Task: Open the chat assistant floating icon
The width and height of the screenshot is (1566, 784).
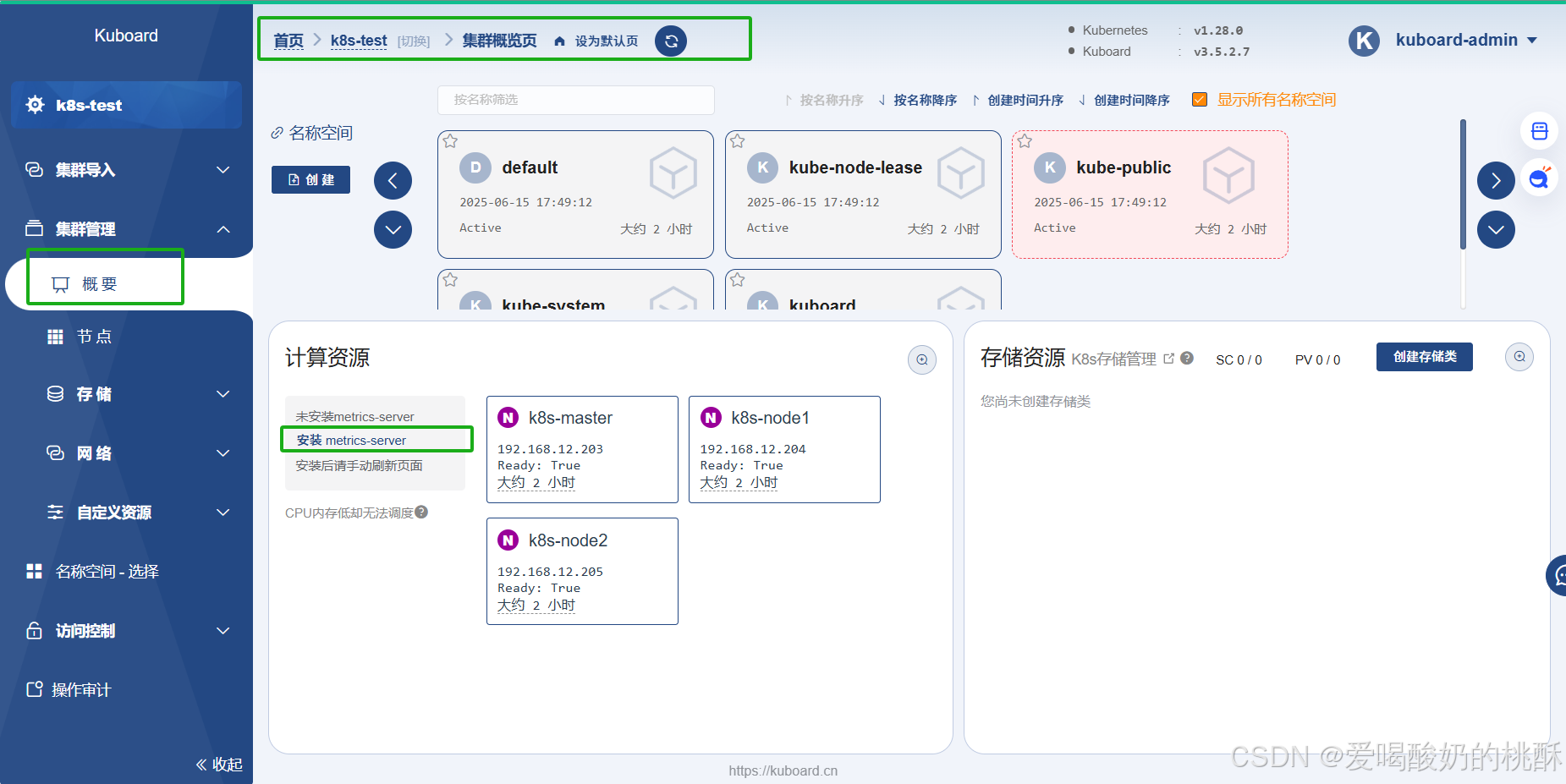Action: (1540, 178)
